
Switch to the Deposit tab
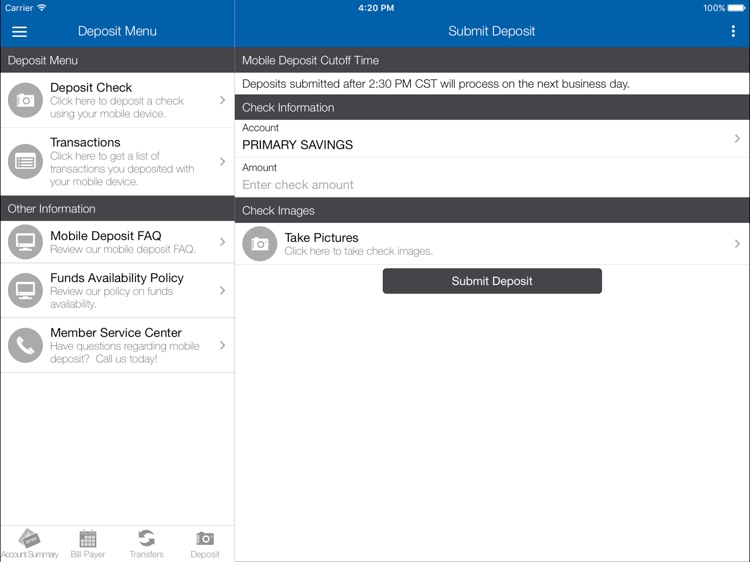click(205, 544)
